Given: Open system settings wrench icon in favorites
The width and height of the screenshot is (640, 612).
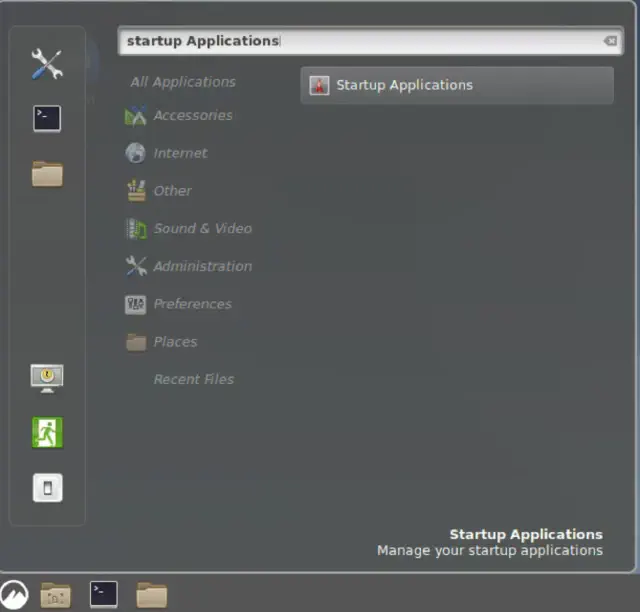Looking at the screenshot, I should coord(47,64).
